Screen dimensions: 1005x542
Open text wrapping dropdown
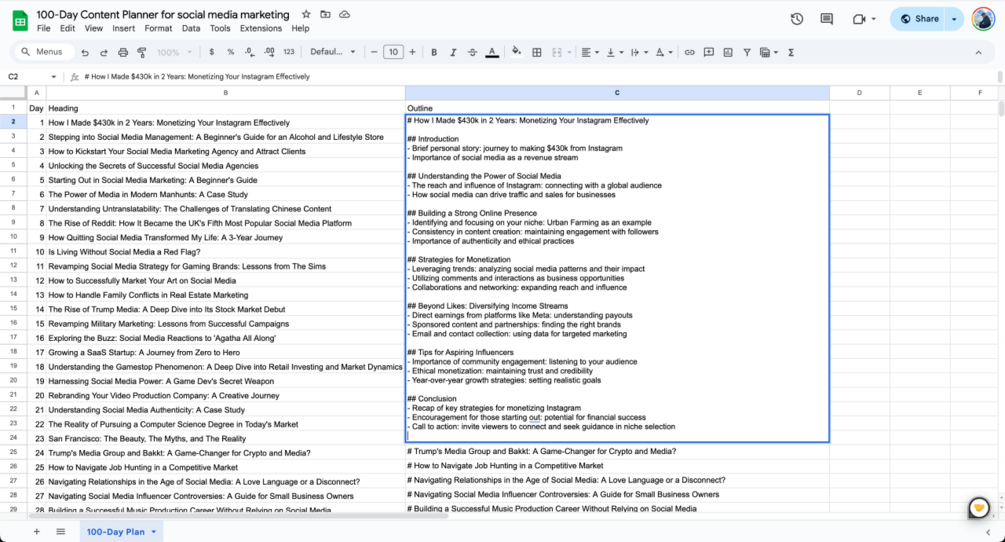coord(638,53)
